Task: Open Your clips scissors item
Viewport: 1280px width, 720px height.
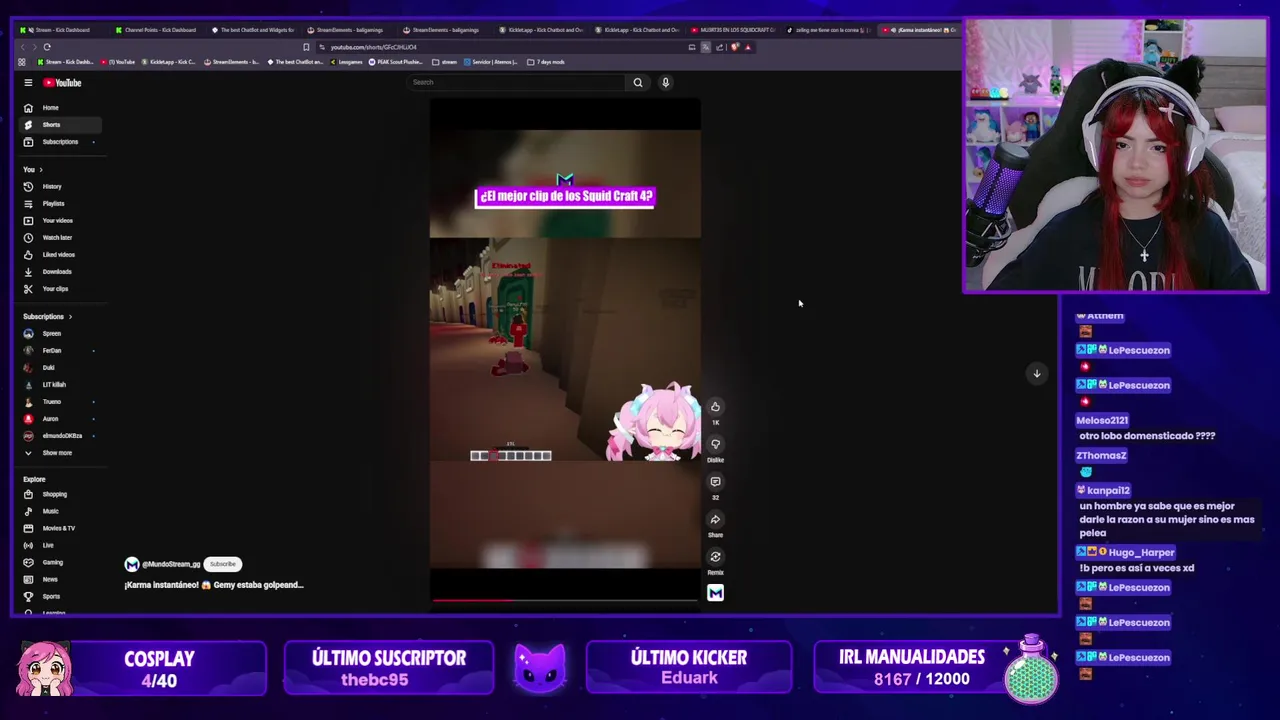Action: pos(60,289)
